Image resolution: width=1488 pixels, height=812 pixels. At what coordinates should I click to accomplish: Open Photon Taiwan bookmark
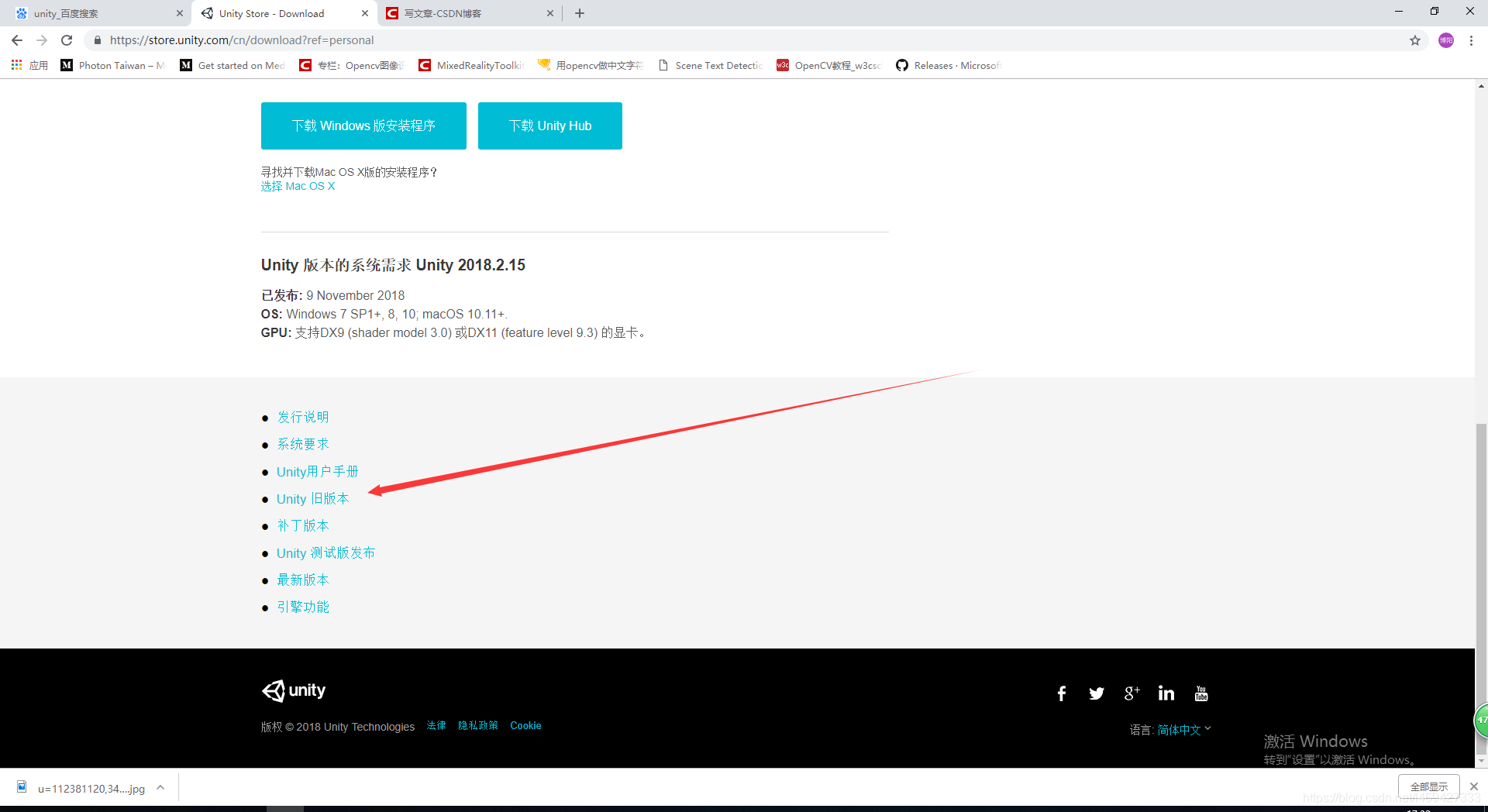pyautogui.click(x=113, y=65)
